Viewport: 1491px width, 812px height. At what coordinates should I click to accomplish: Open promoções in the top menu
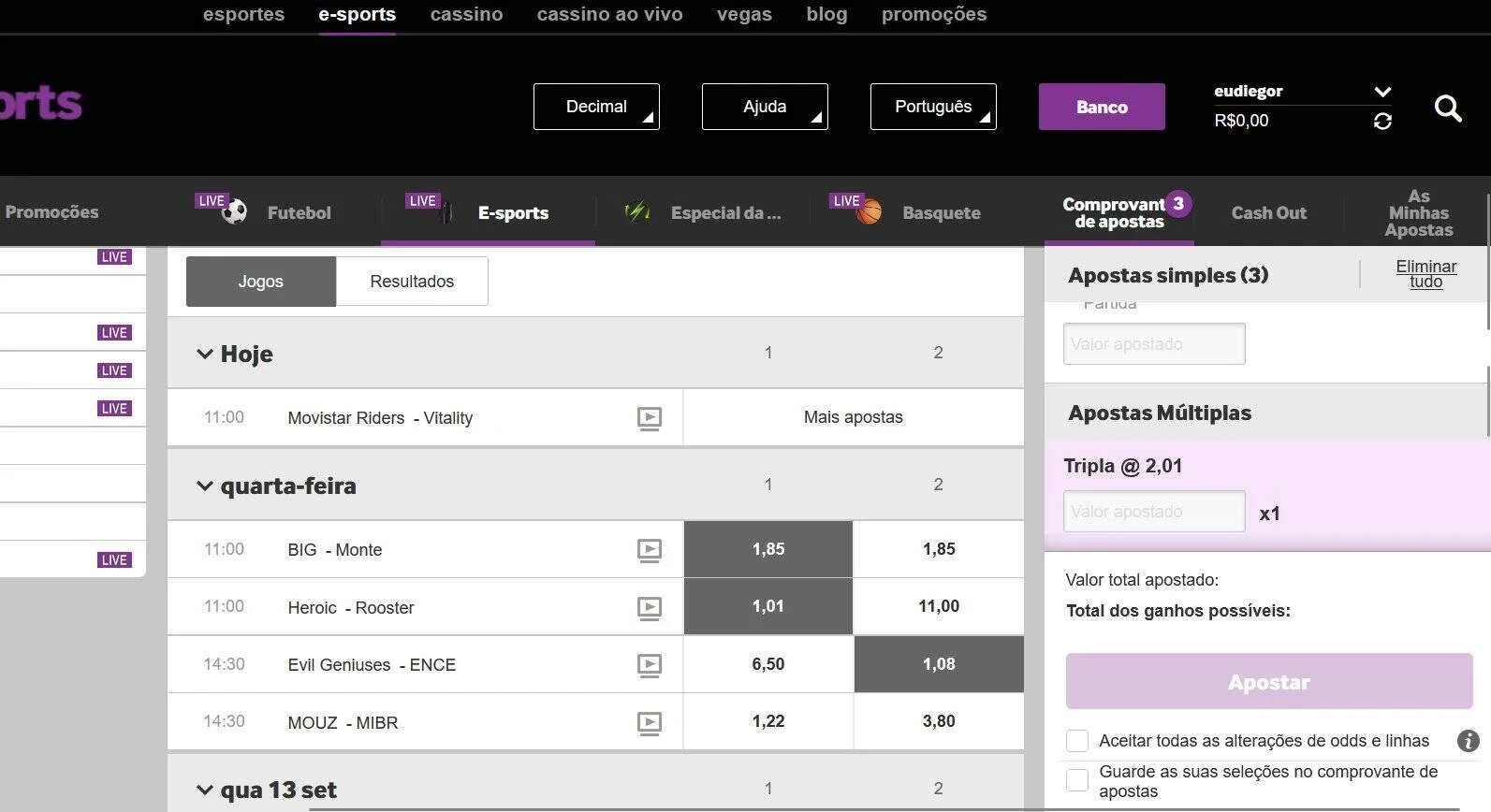tap(934, 14)
